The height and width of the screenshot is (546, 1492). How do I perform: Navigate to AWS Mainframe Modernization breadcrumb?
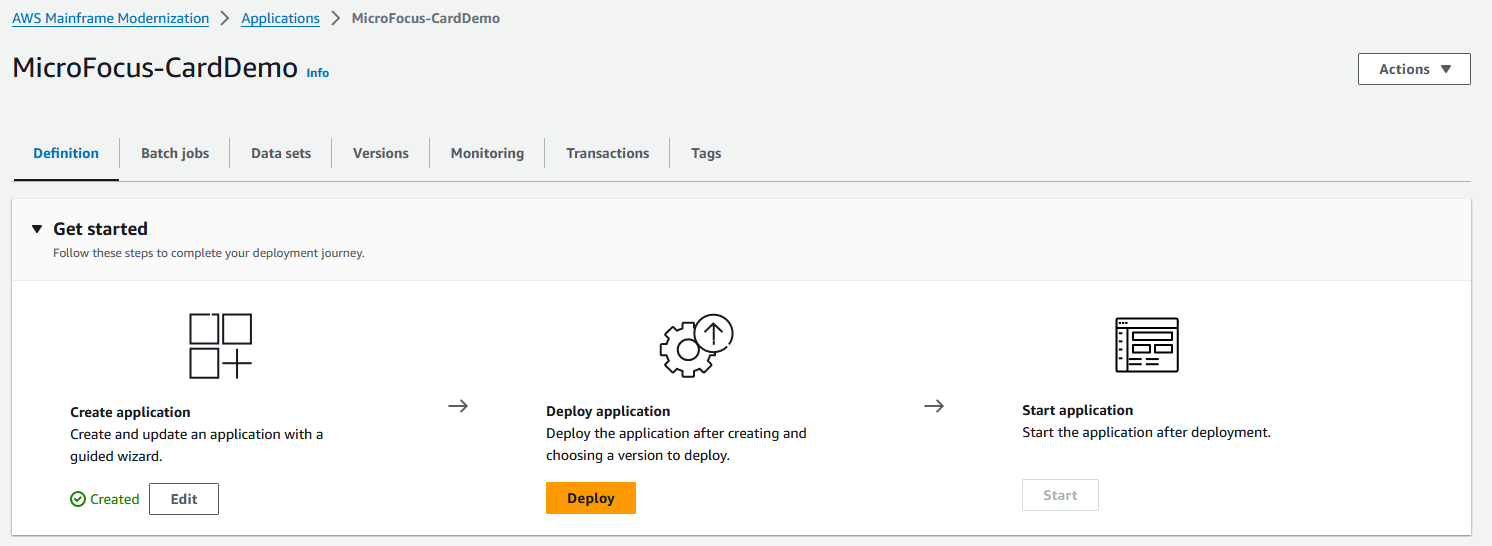[x=110, y=18]
